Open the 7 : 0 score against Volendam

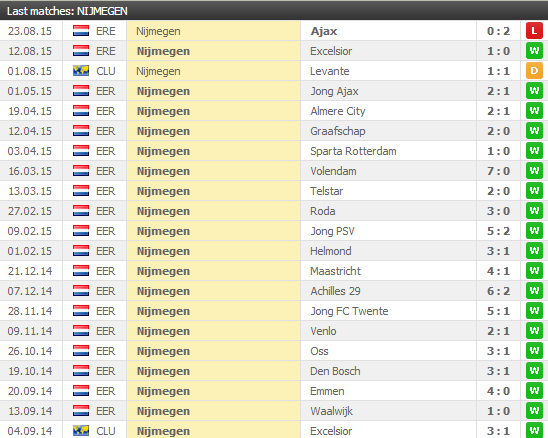point(498,171)
